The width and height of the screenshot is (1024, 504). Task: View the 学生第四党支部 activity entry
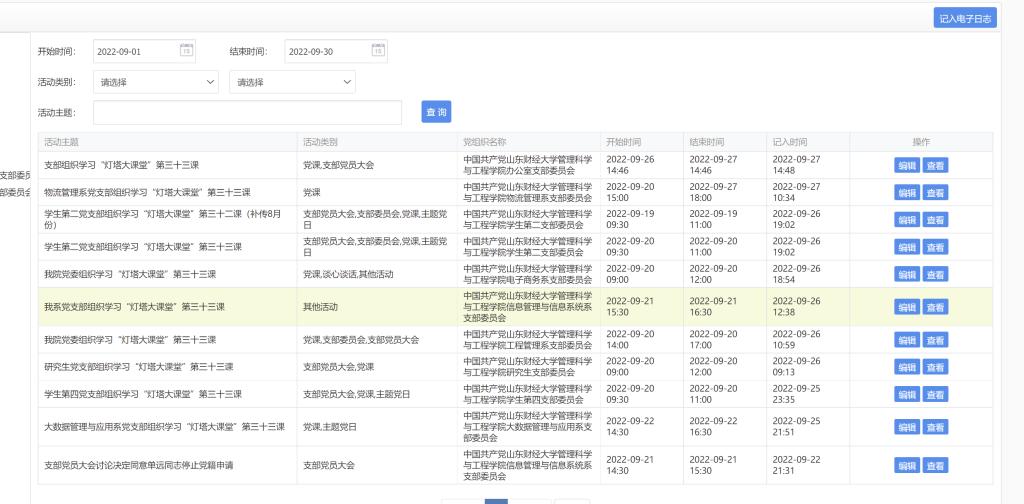[935, 394]
